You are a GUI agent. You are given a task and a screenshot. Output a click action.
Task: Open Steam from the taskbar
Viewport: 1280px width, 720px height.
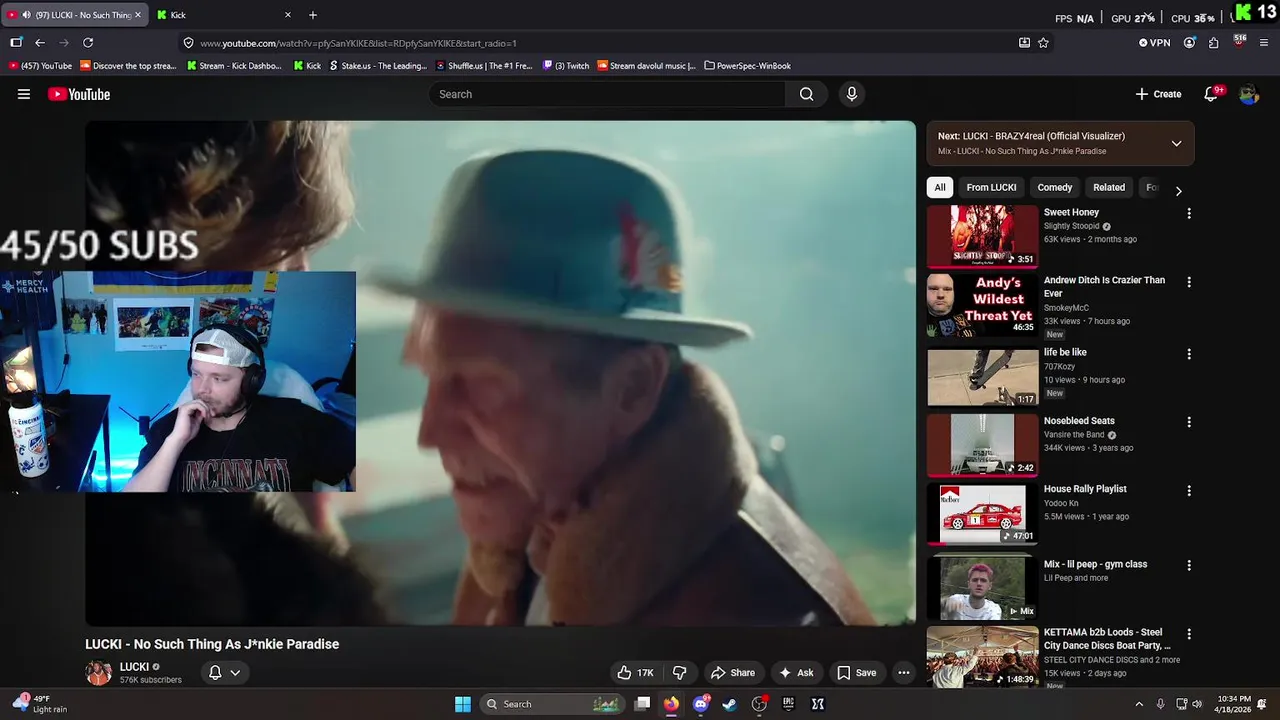pyautogui.click(x=729, y=704)
